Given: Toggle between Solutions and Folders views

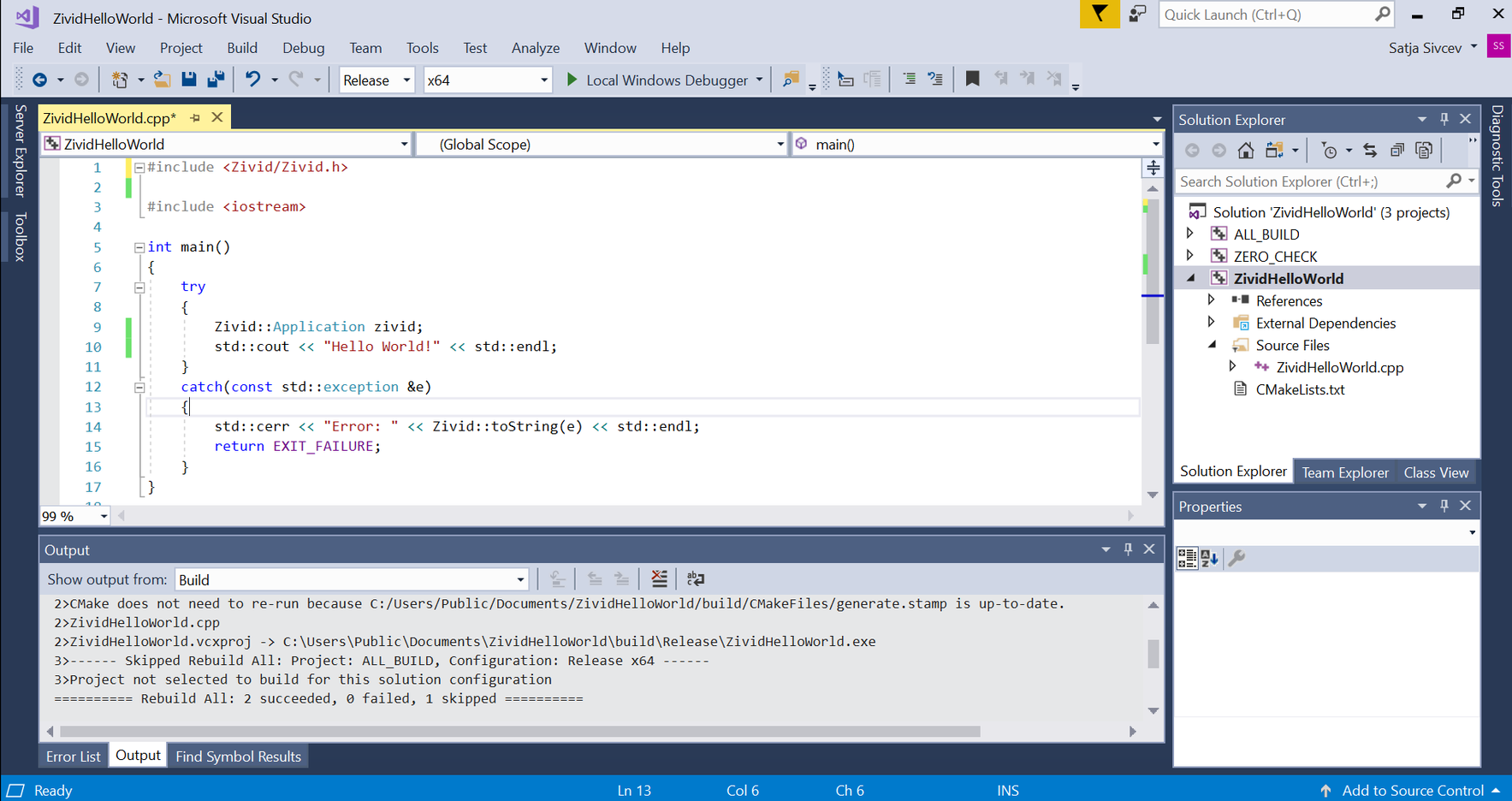Looking at the screenshot, I should 1274,151.
